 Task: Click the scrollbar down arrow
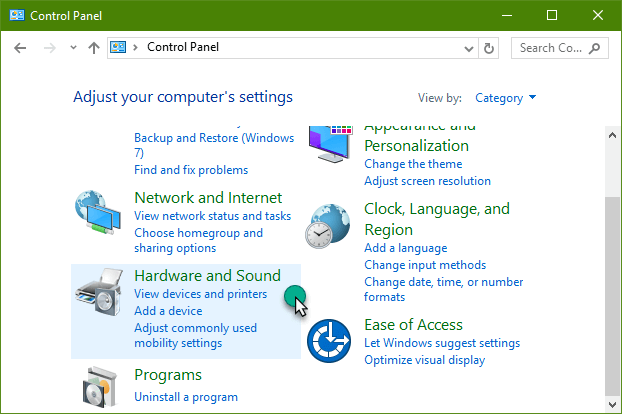pyautogui.click(x=612, y=404)
